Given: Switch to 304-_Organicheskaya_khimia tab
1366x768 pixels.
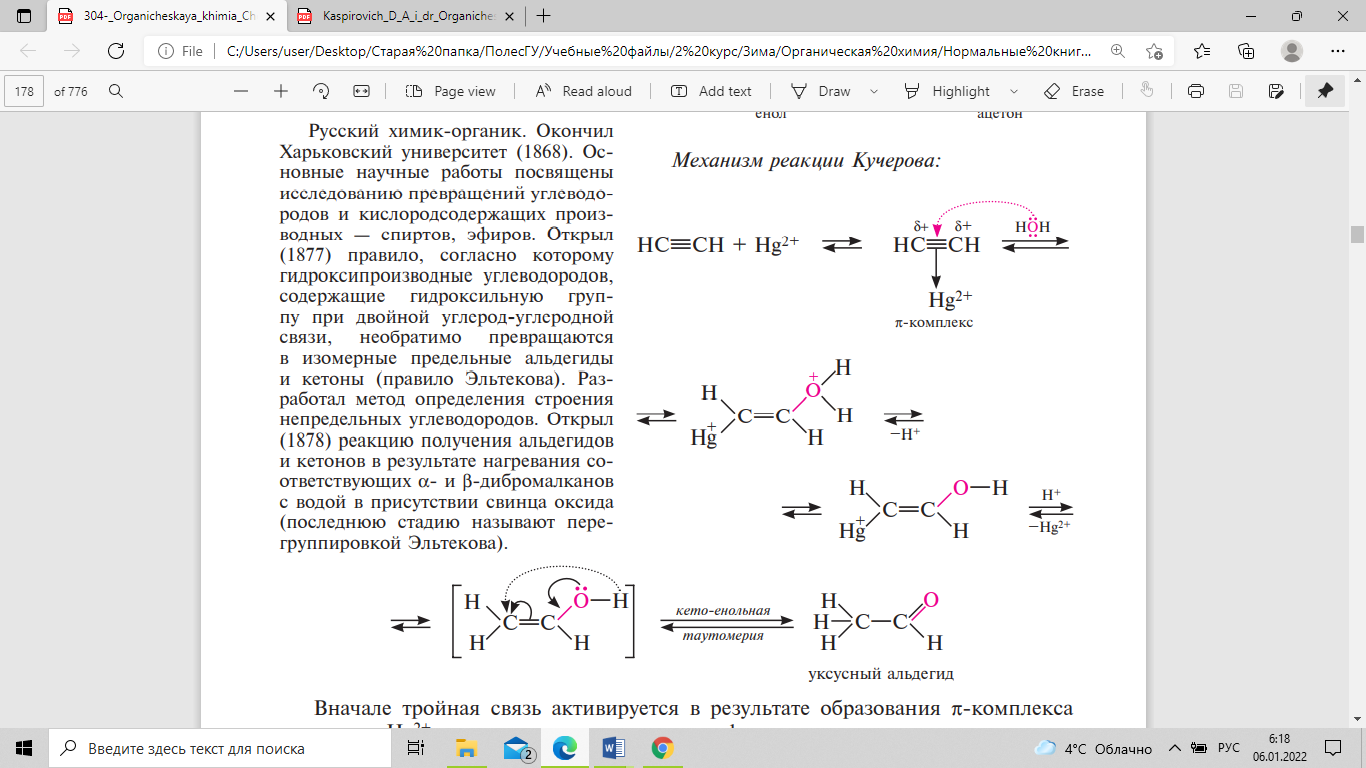Looking at the screenshot, I should tap(164, 16).
